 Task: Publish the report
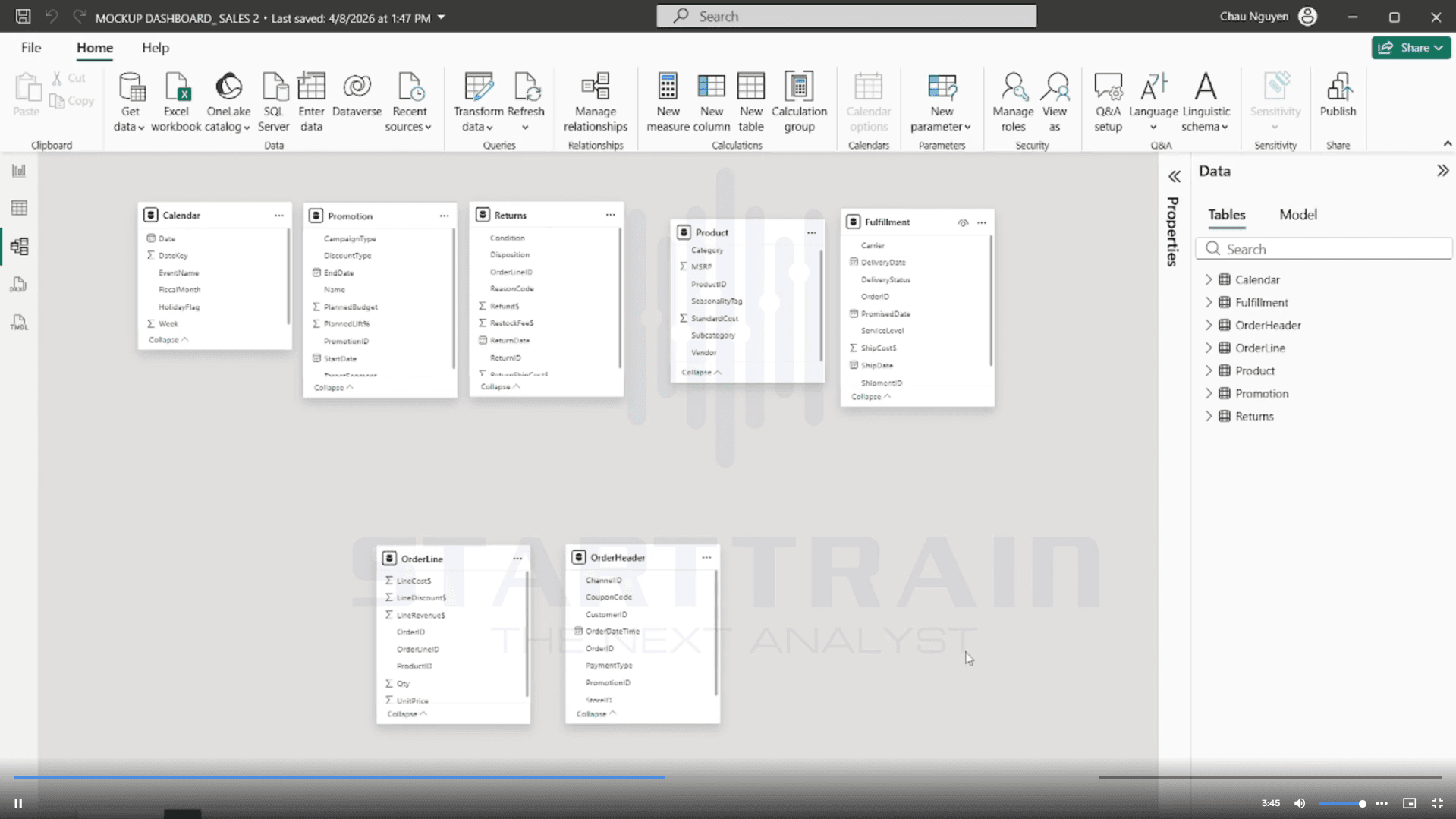pos(1338,96)
